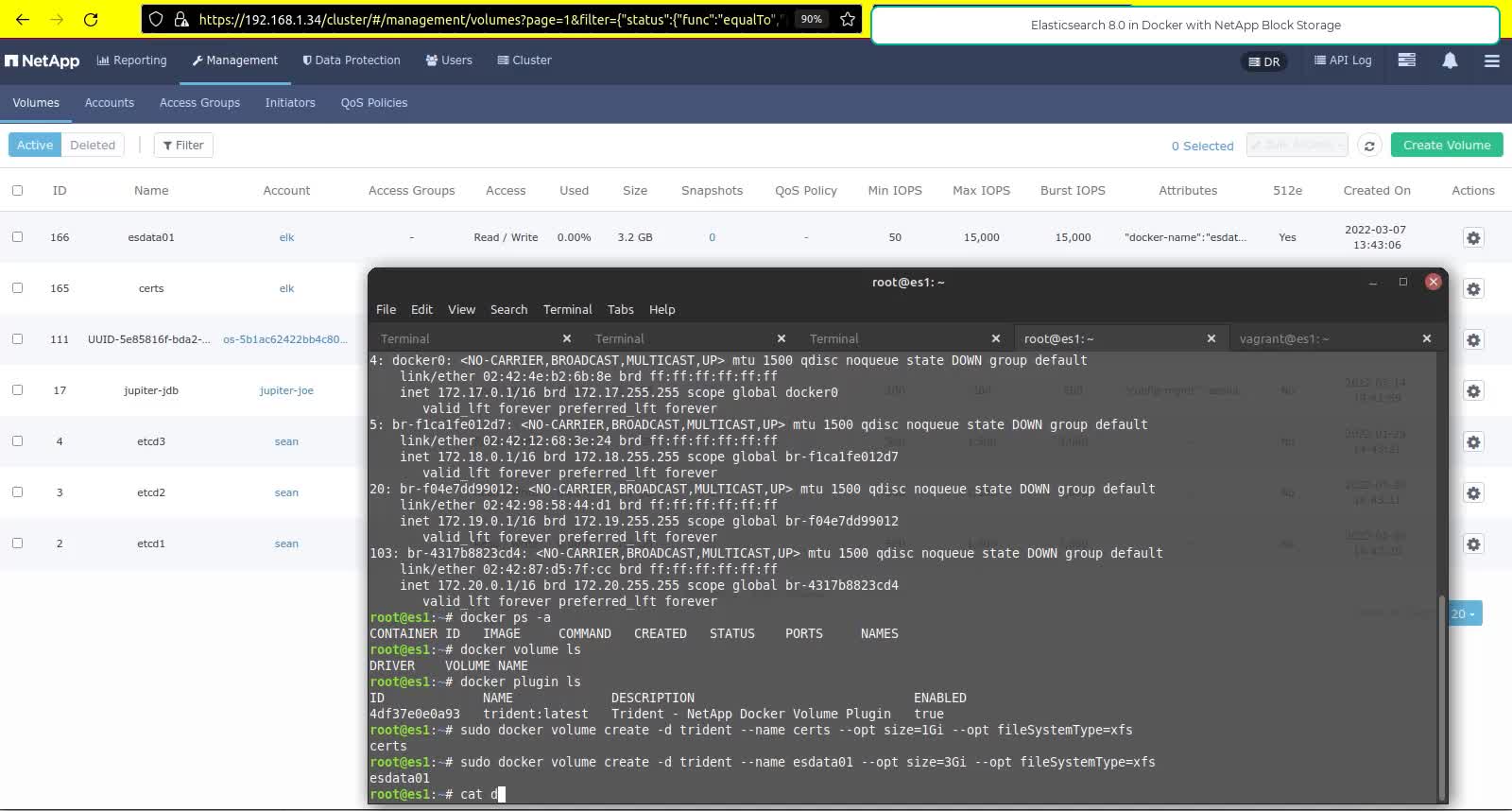The image size is (1512, 811).
Task: Select all volumes with header checkbox
Action: click(x=17, y=190)
